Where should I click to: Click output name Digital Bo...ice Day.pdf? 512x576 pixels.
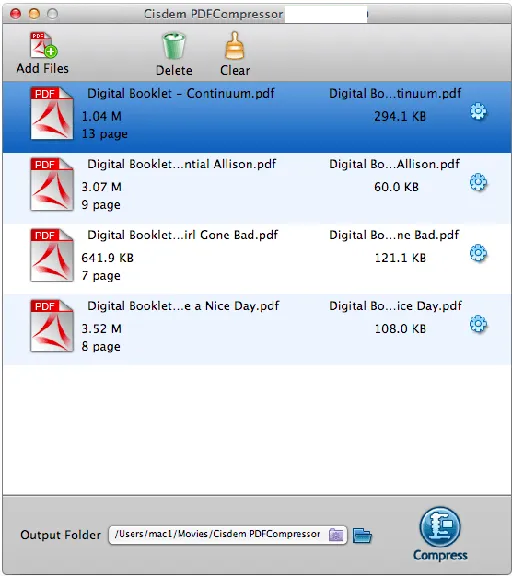395,306
